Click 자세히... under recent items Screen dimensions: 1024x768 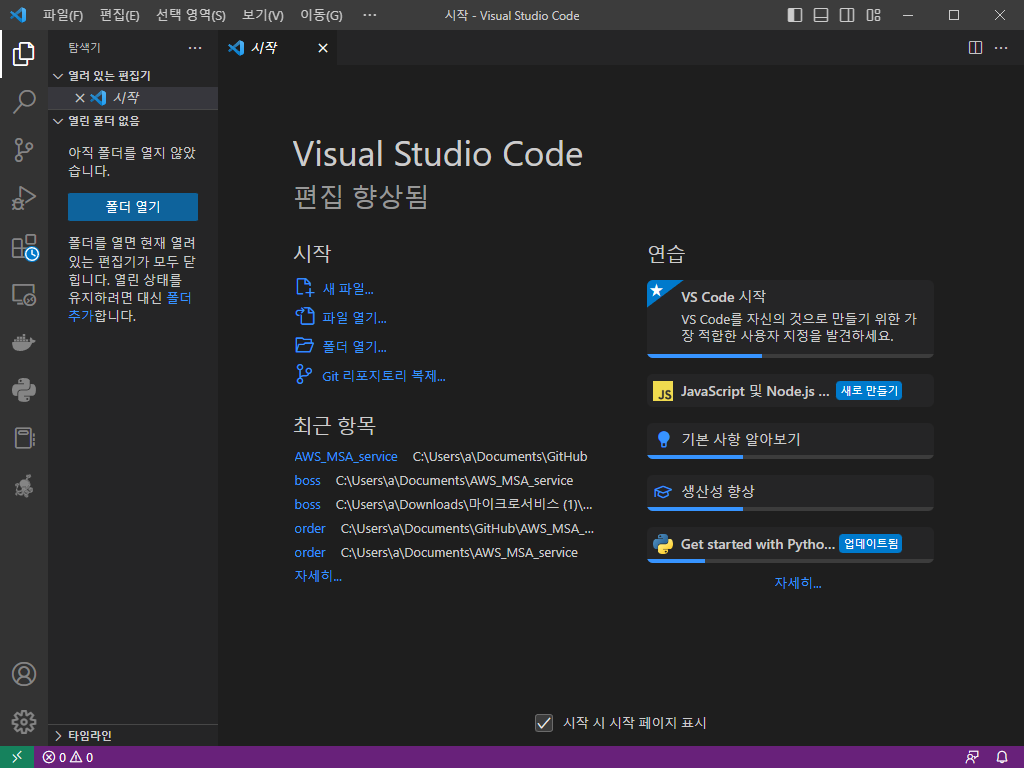[318, 576]
